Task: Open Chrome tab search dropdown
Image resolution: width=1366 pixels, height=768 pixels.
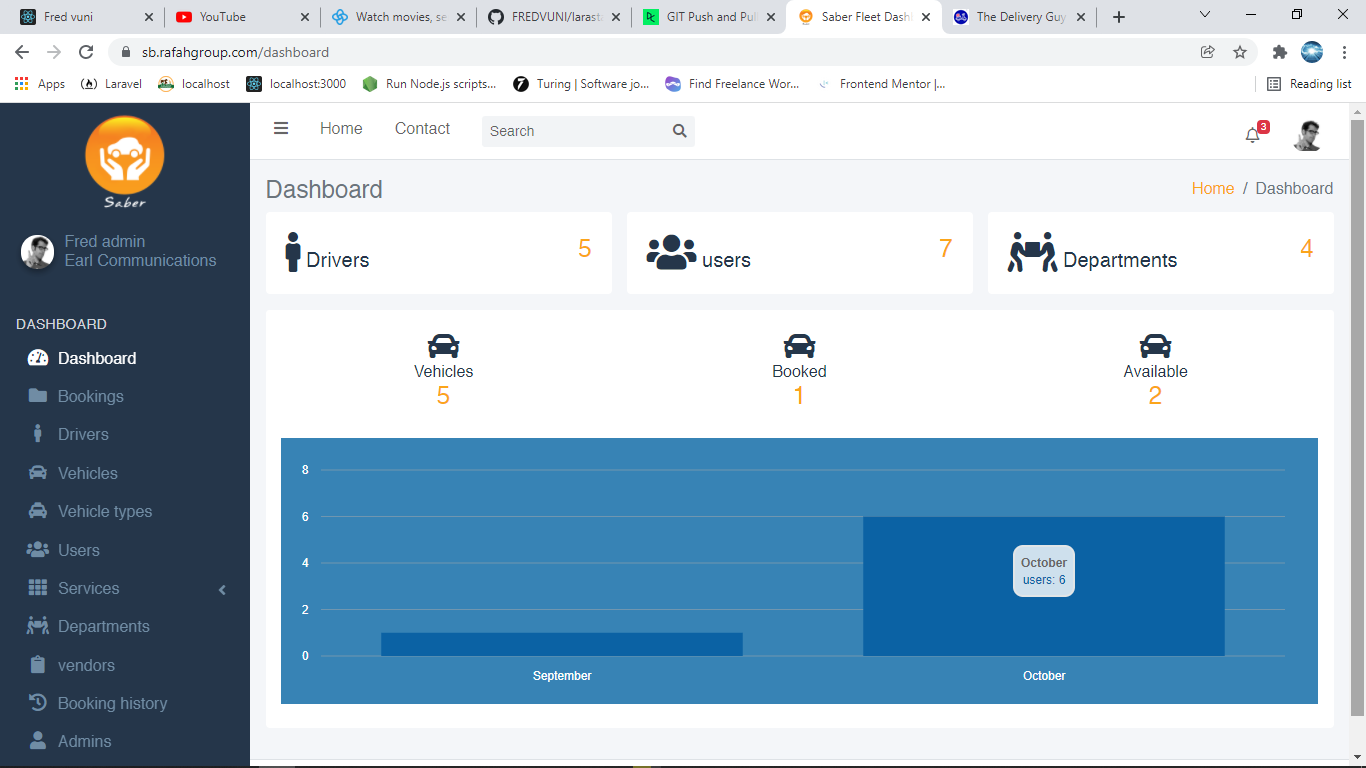Action: coord(1204,16)
